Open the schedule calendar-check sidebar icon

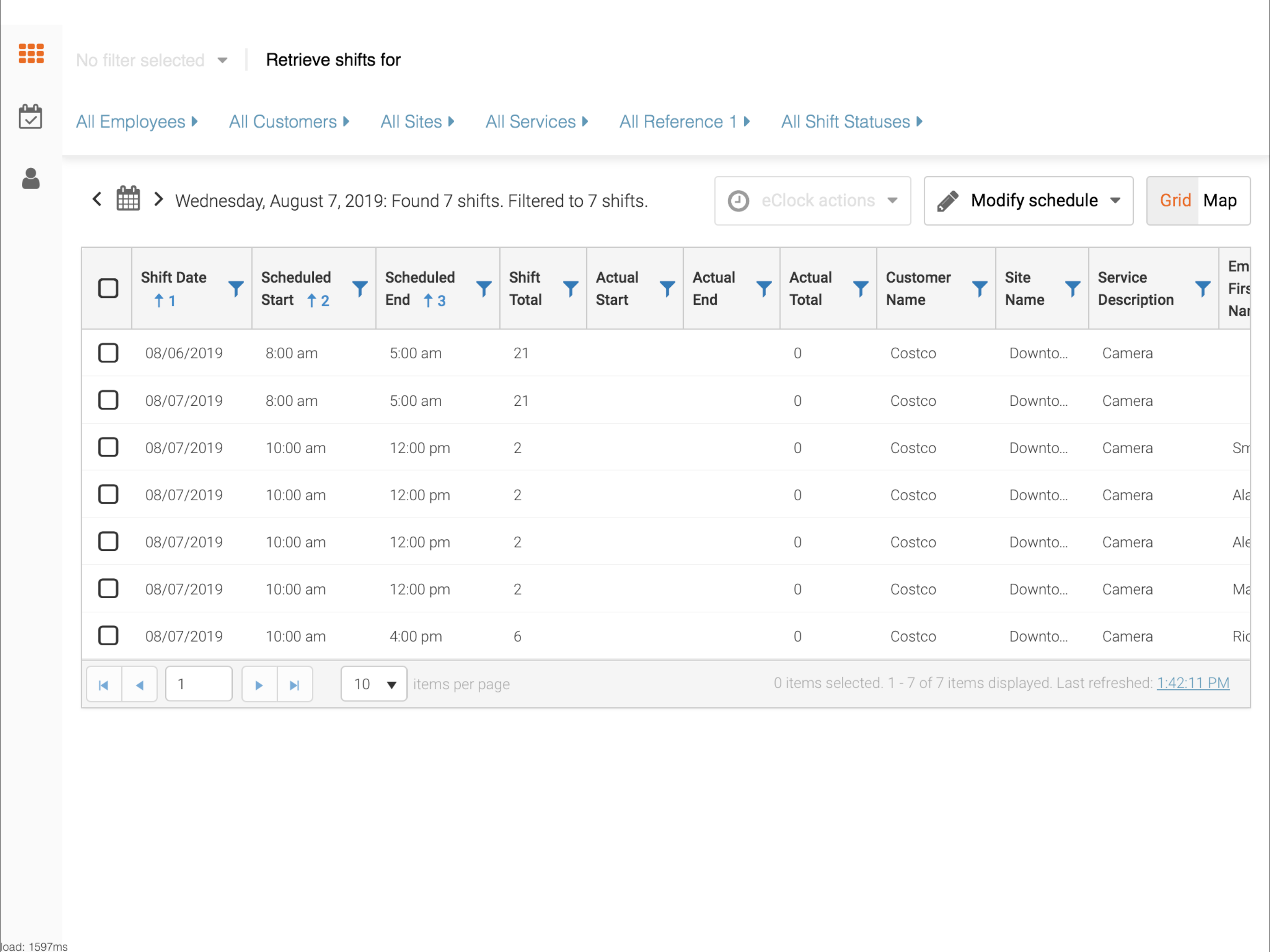(x=30, y=117)
